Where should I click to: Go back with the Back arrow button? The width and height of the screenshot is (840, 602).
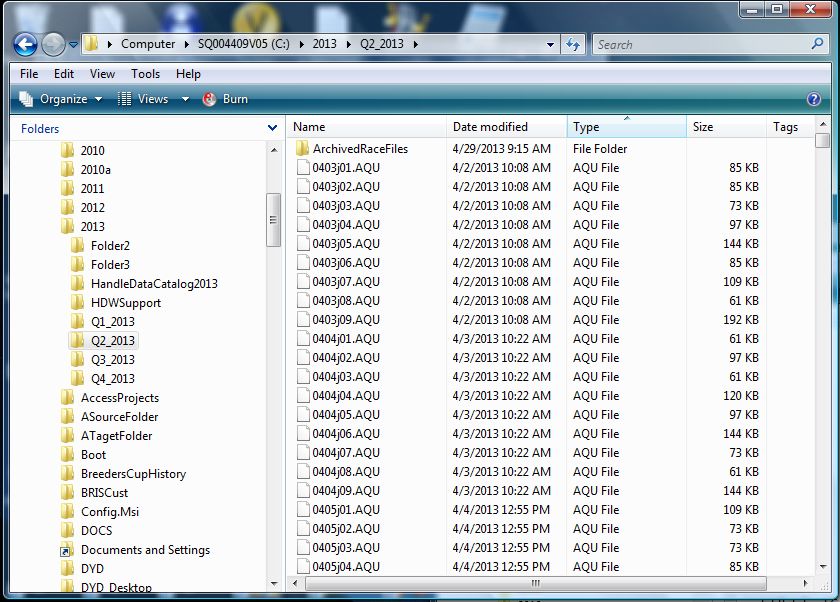[x=25, y=44]
